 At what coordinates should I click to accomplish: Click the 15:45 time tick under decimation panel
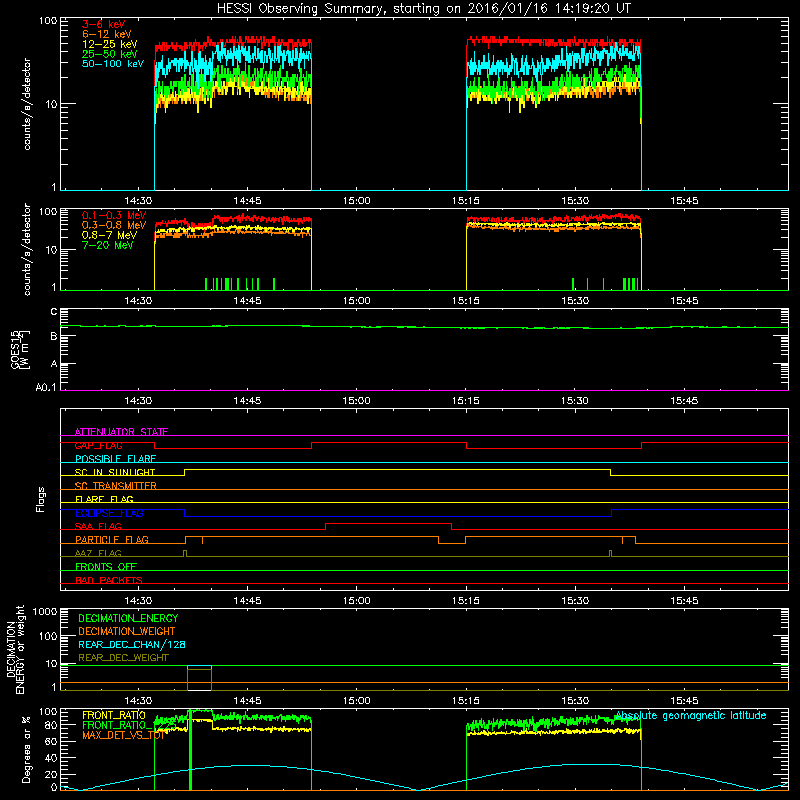coord(684,701)
